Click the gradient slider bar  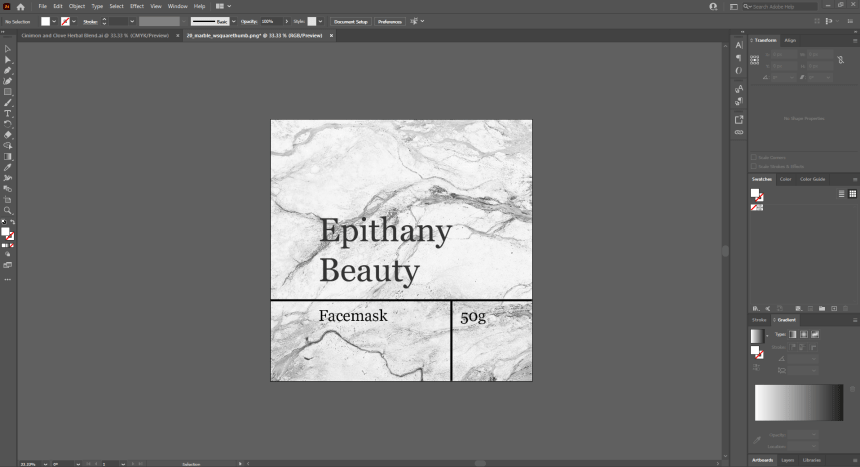pyautogui.click(x=800, y=402)
